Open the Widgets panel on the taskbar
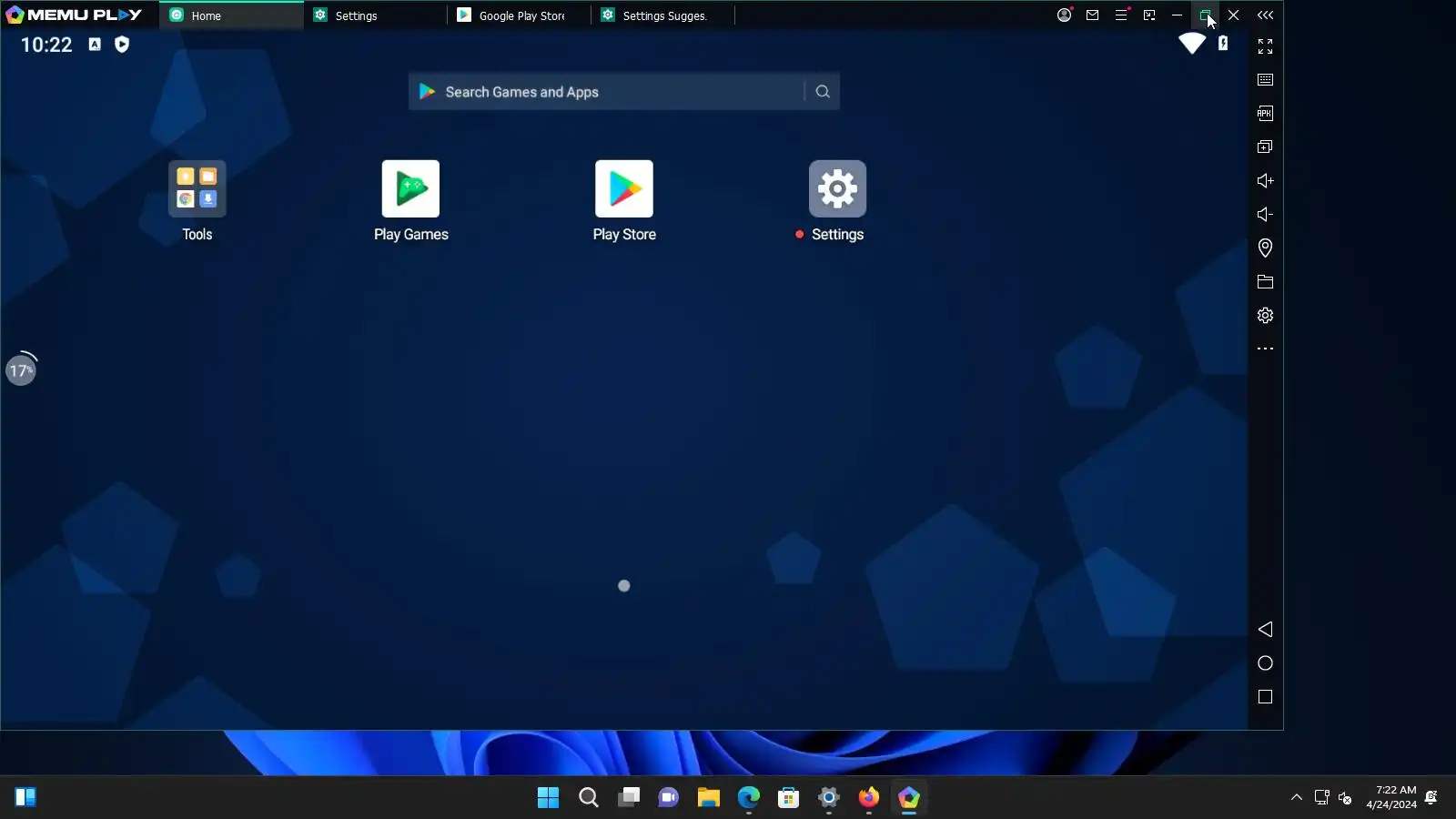Screen dimensions: 1456x819 [25, 798]
